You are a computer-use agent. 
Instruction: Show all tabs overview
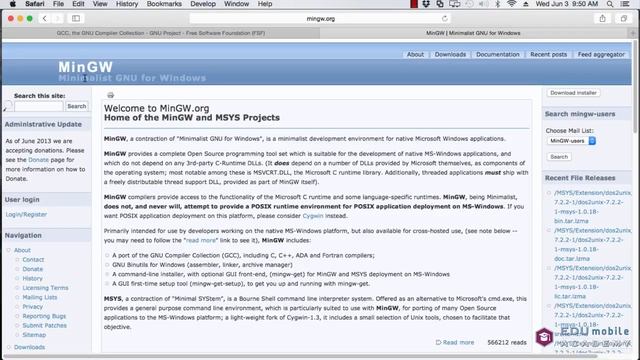[624, 18]
